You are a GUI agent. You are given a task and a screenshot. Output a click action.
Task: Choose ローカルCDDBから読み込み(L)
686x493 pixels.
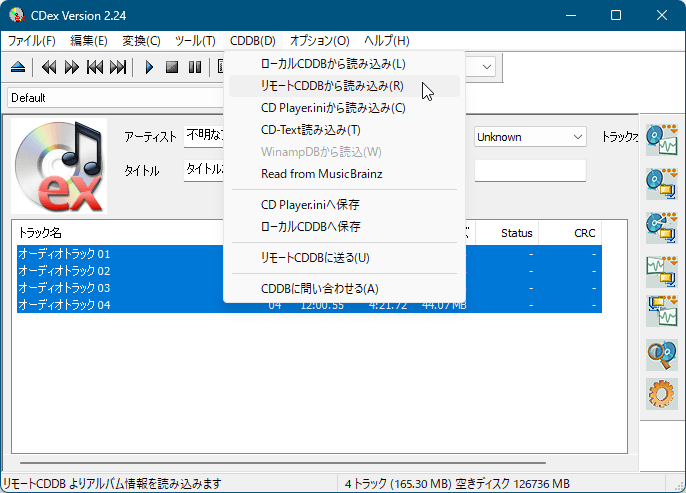[x=344, y=64]
